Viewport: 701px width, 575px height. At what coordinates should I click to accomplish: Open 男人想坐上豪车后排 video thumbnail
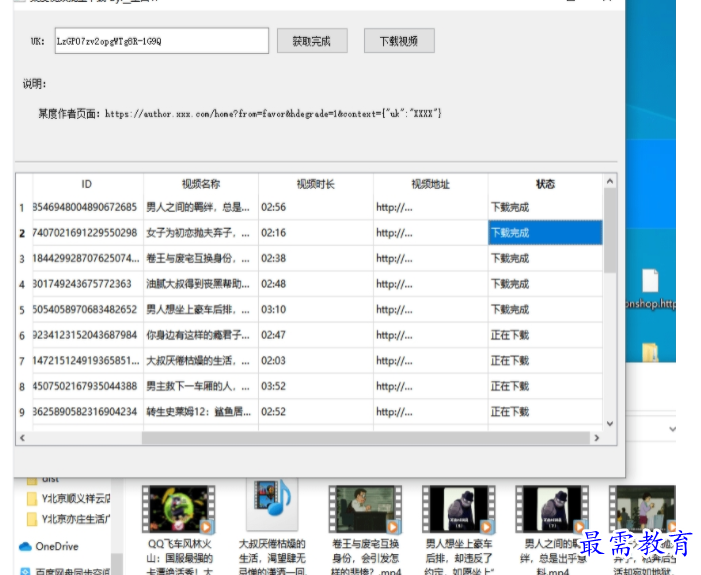pyautogui.click(x=459, y=509)
